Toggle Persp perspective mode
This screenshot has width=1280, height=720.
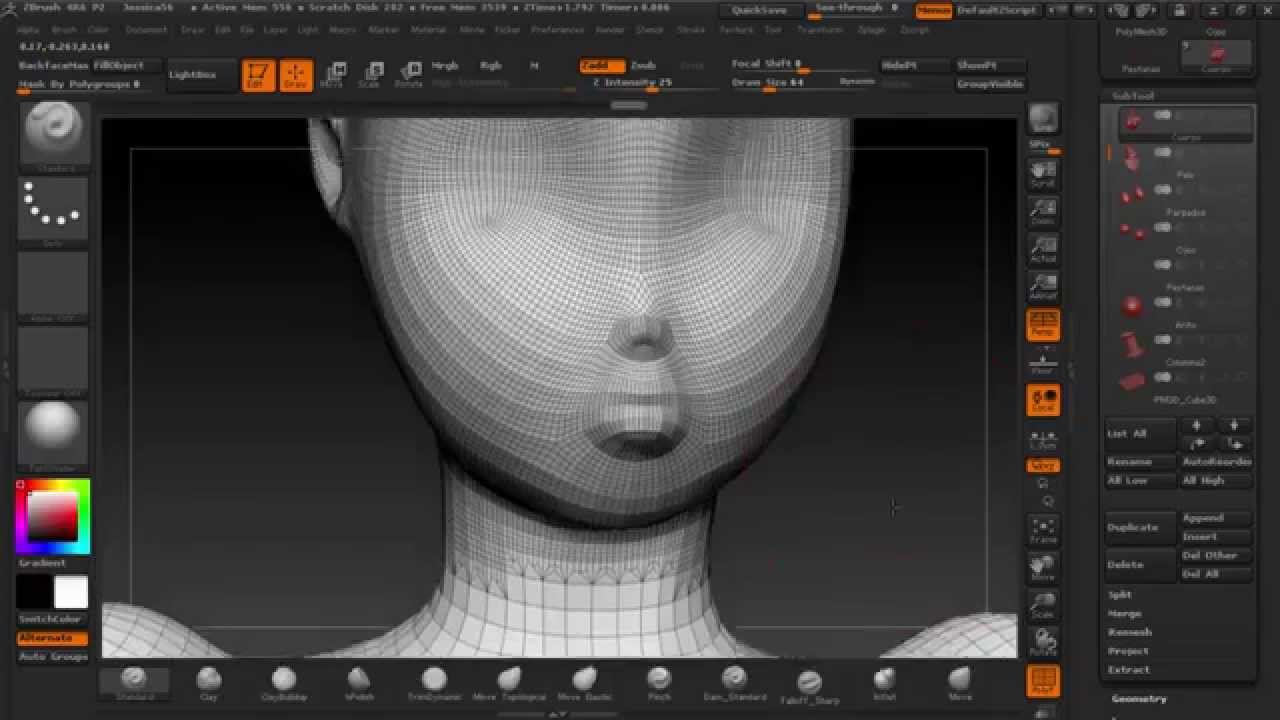click(1043, 324)
